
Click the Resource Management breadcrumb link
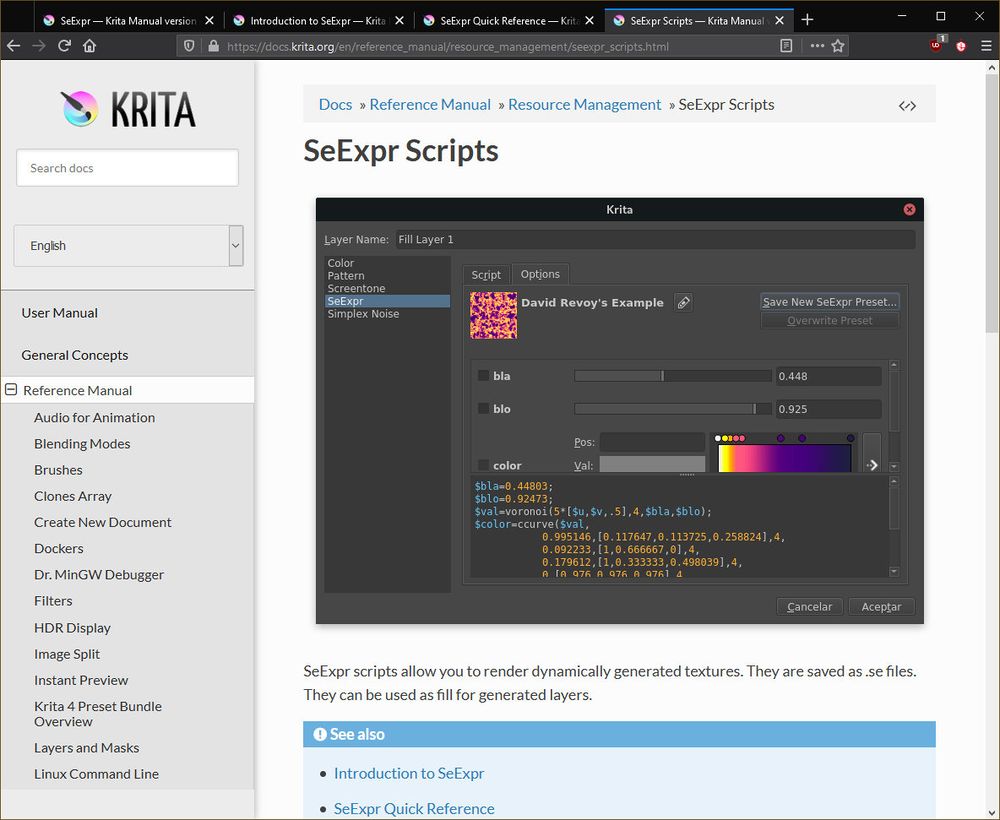584,104
